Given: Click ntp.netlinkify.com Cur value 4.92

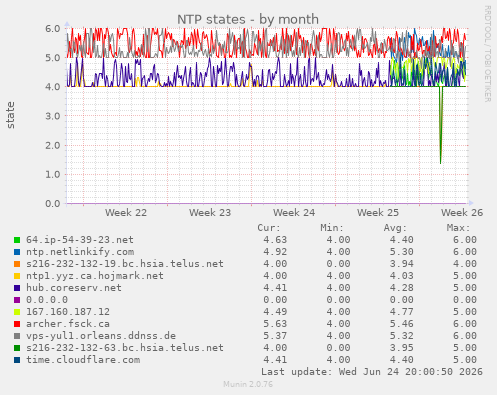Looking at the screenshot, I should tap(275, 252).
